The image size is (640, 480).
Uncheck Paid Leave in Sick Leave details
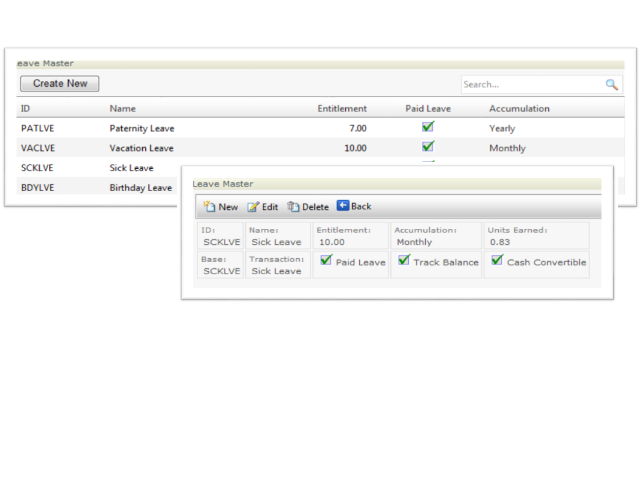[326, 261]
